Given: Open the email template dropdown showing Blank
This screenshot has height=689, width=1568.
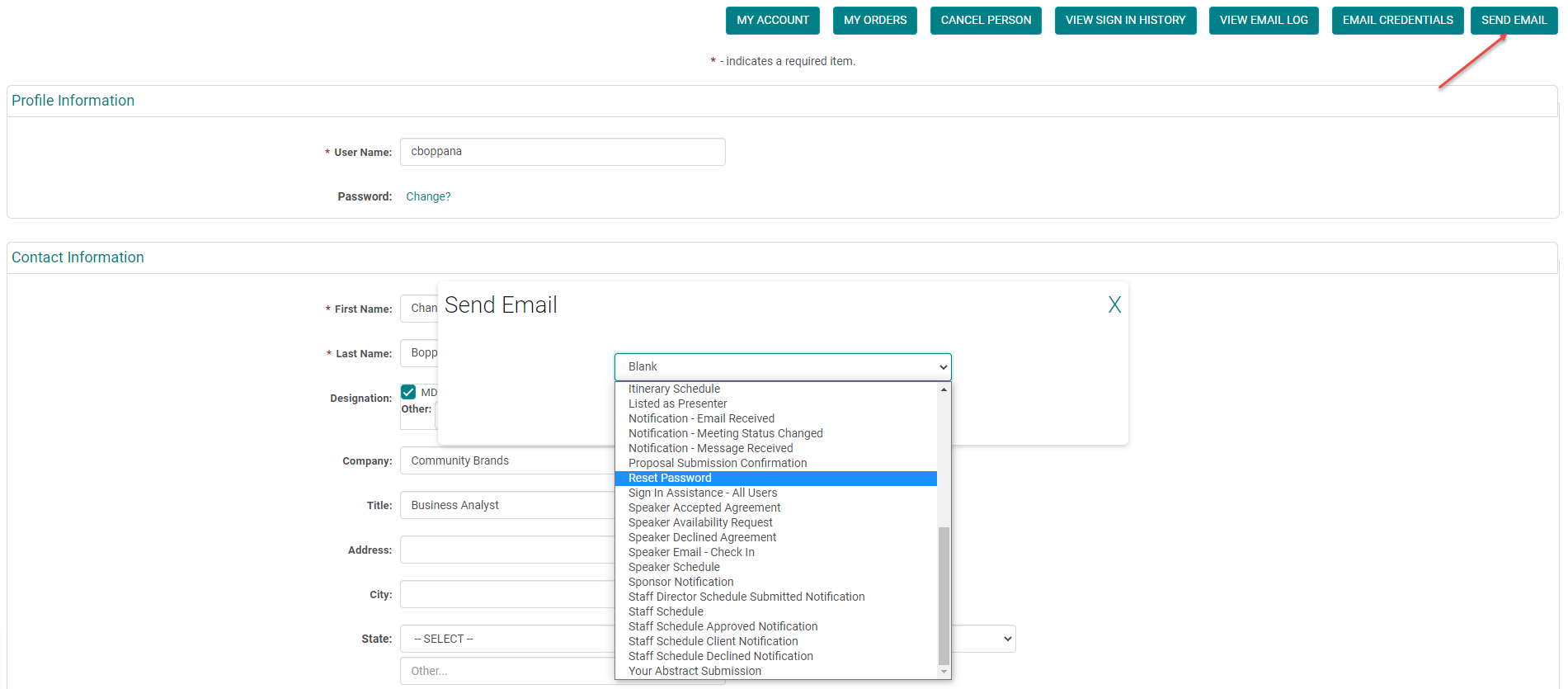Looking at the screenshot, I should point(782,366).
